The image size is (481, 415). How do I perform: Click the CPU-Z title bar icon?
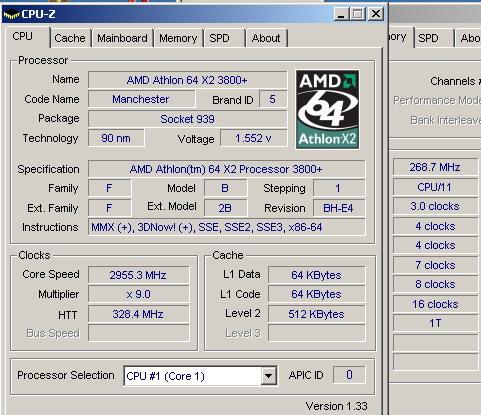click(11, 15)
